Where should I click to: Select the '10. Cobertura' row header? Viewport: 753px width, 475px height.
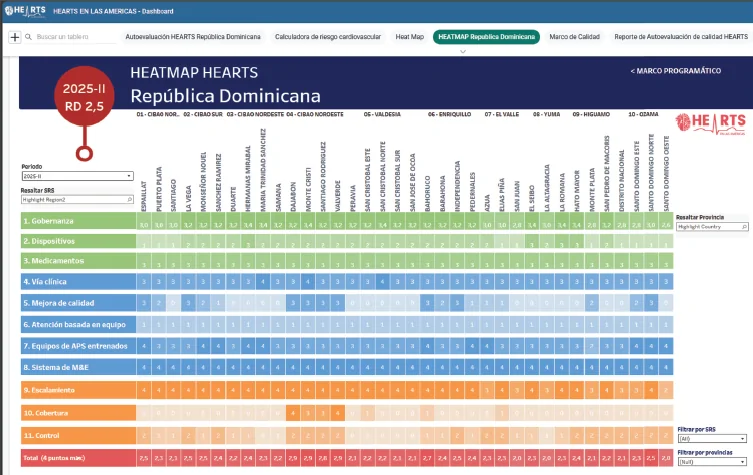pyautogui.click(x=79, y=413)
